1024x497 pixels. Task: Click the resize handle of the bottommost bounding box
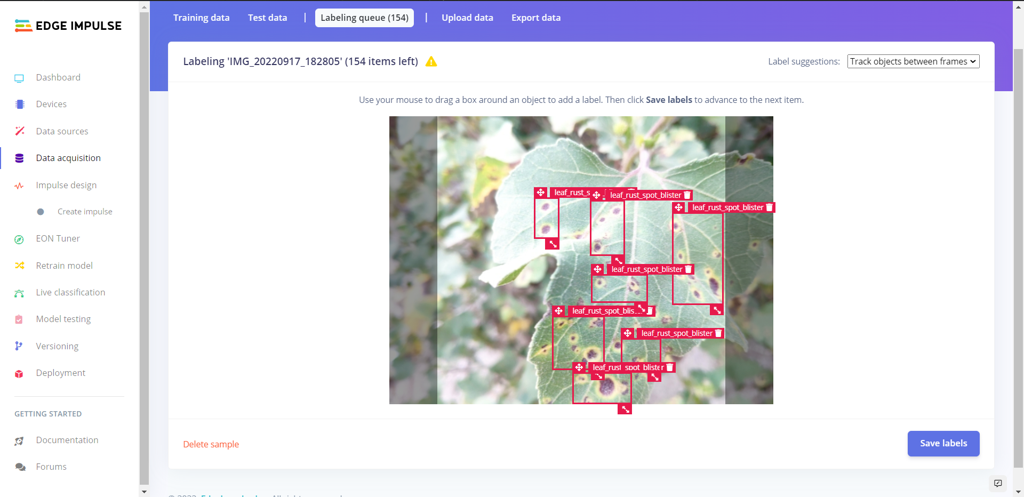(625, 408)
